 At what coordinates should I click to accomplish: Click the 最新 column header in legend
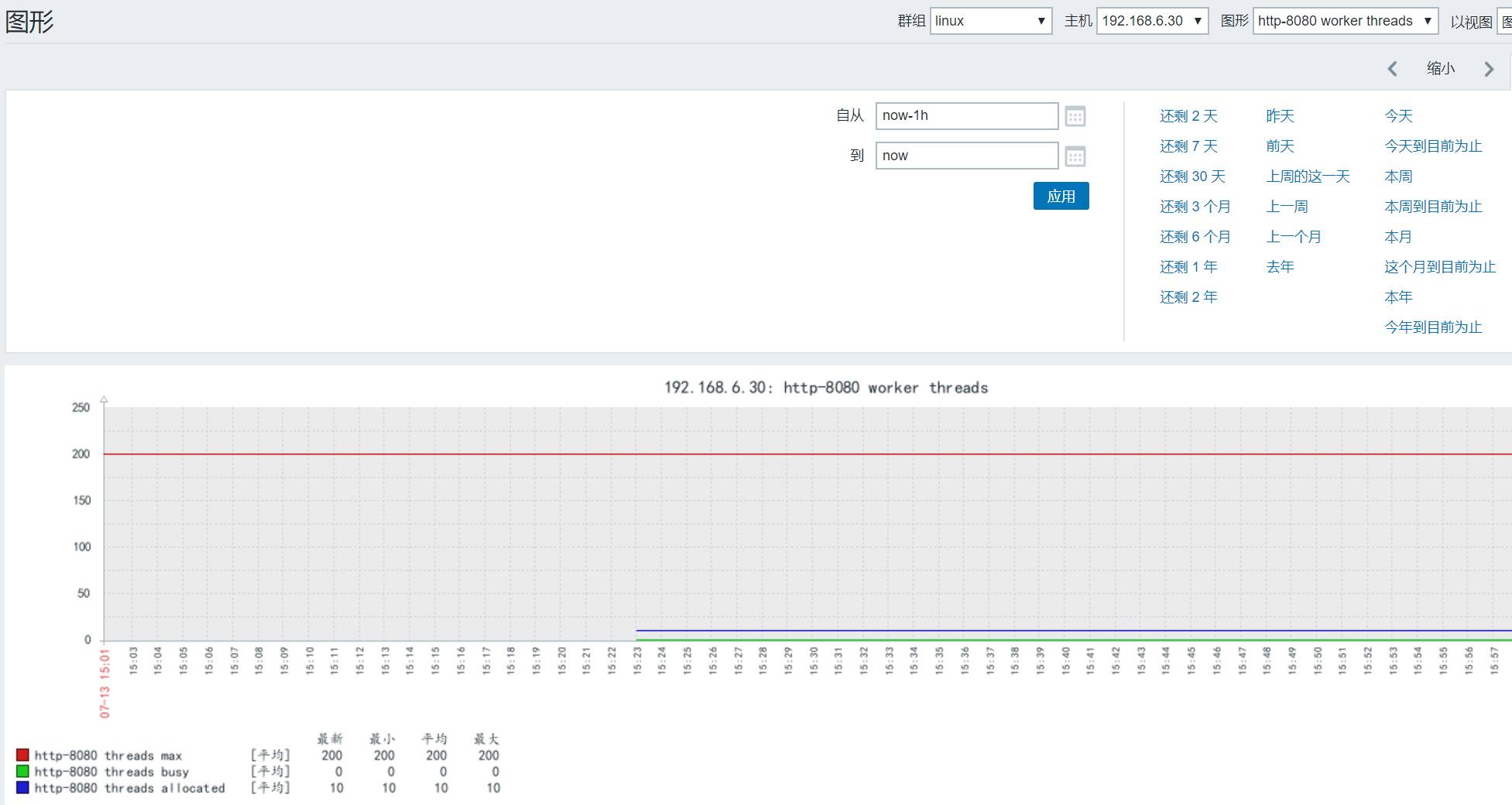(x=330, y=738)
